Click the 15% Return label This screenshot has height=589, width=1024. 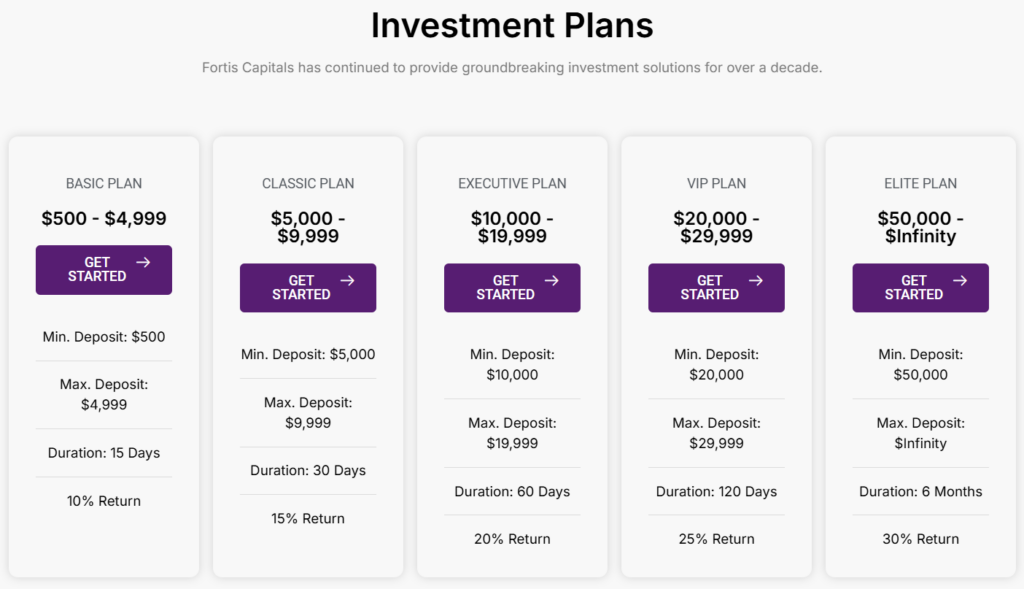(x=308, y=519)
